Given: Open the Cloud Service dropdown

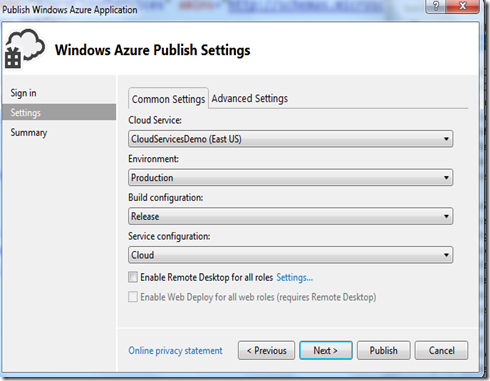Looking at the screenshot, I should pos(290,139).
